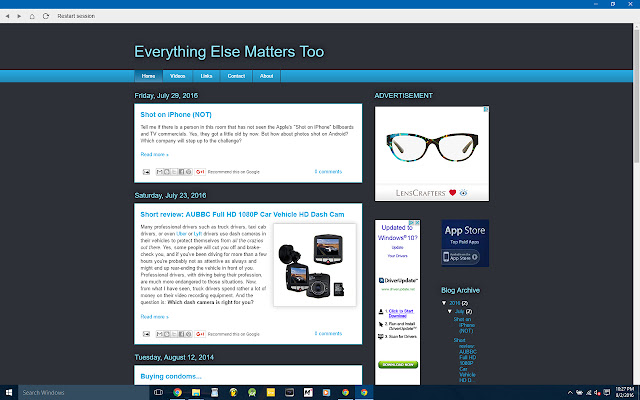Click Google +1 on dash cam review
The width and height of the screenshot is (640, 400).
point(200,334)
